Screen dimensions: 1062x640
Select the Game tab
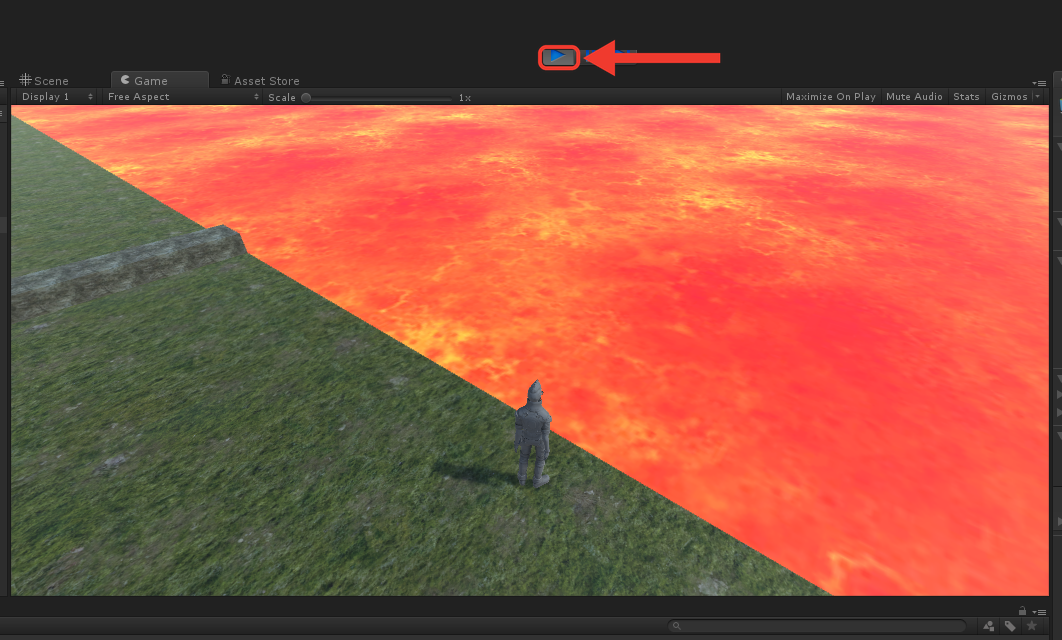[x=159, y=81]
